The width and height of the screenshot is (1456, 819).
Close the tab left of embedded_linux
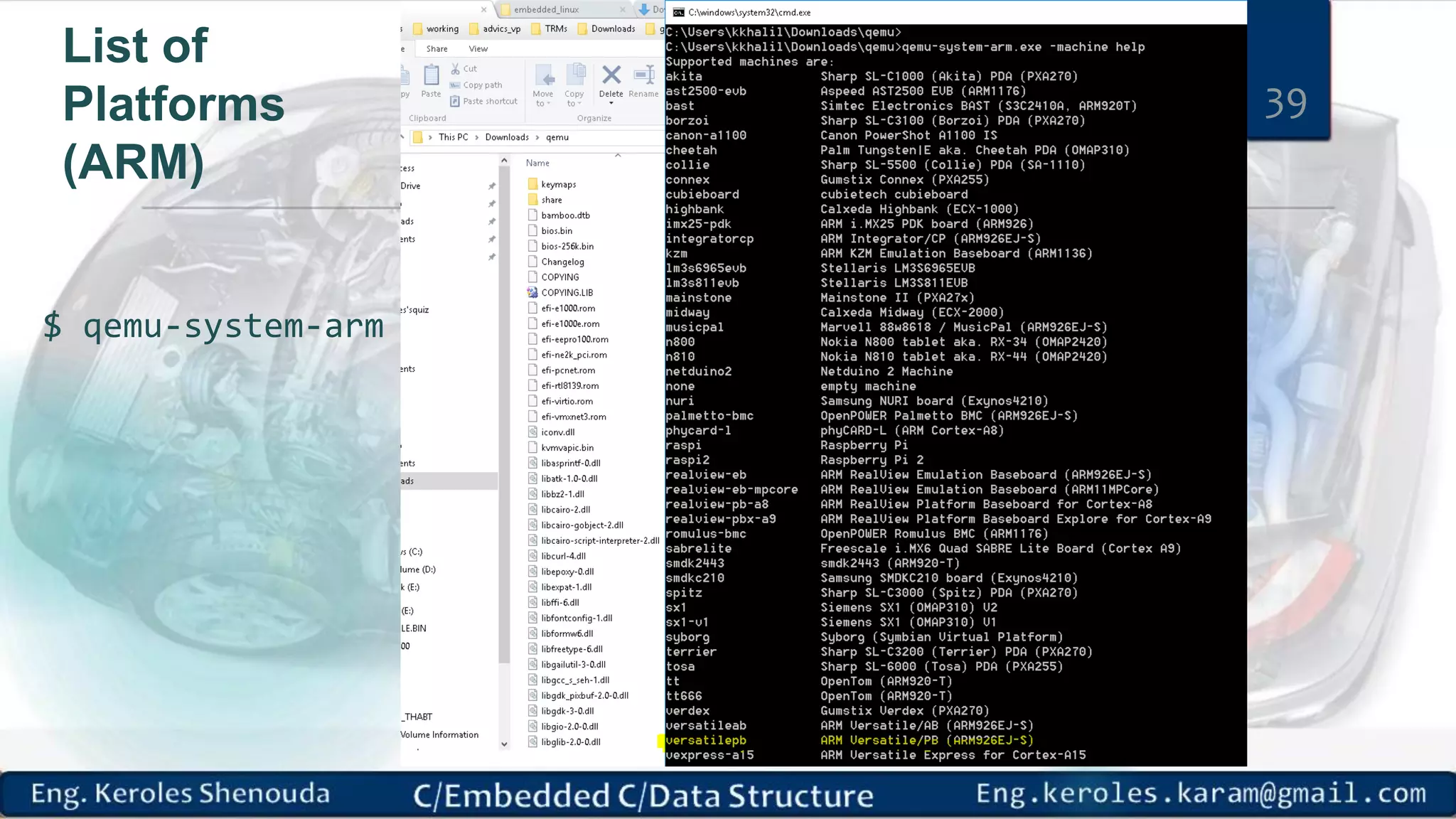[484, 10]
